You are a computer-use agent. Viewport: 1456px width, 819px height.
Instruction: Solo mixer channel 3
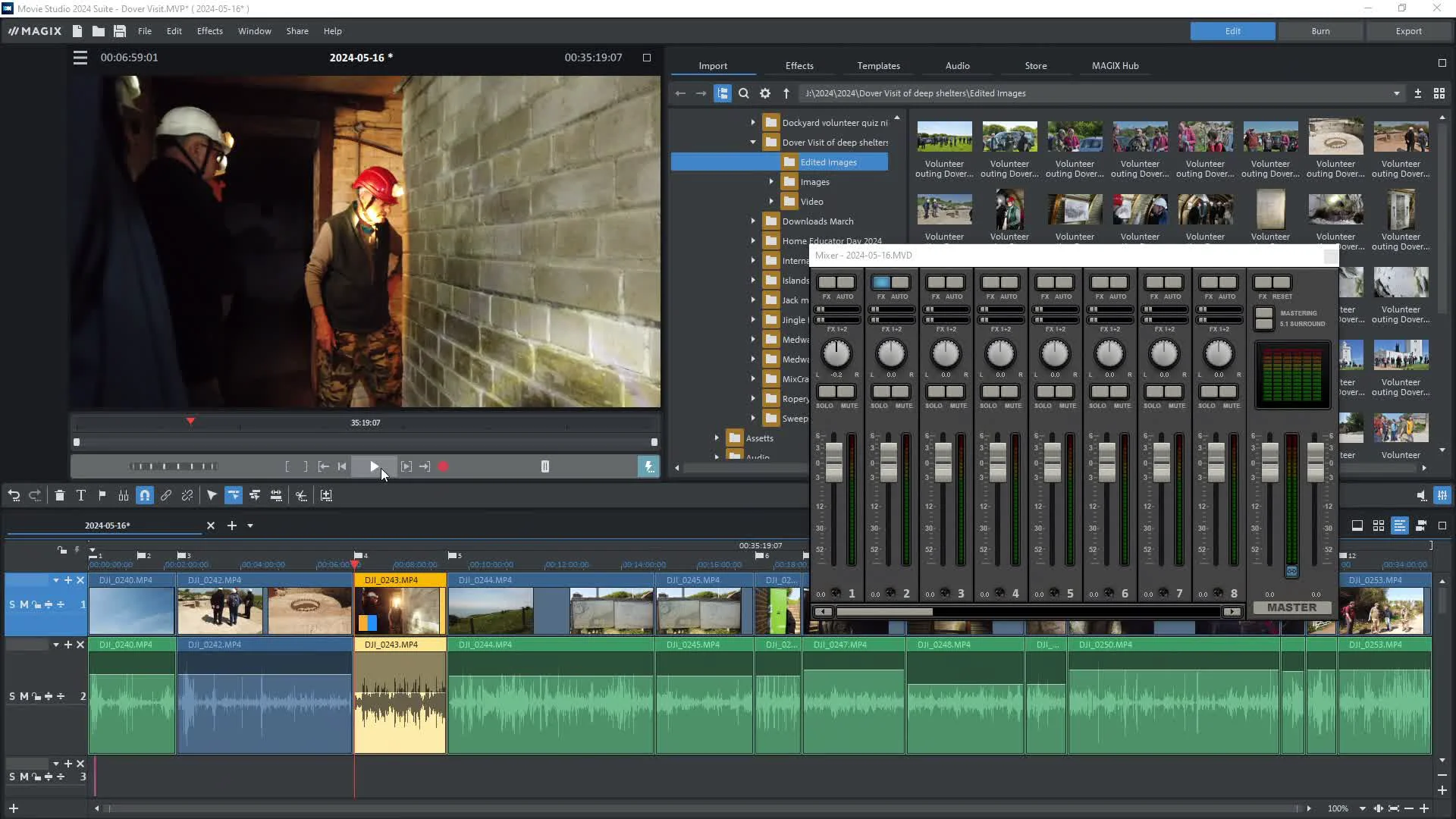(936, 392)
